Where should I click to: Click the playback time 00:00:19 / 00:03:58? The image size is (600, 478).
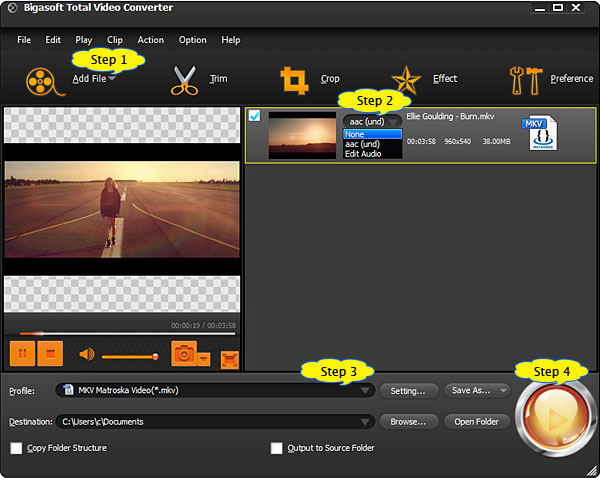(204, 325)
